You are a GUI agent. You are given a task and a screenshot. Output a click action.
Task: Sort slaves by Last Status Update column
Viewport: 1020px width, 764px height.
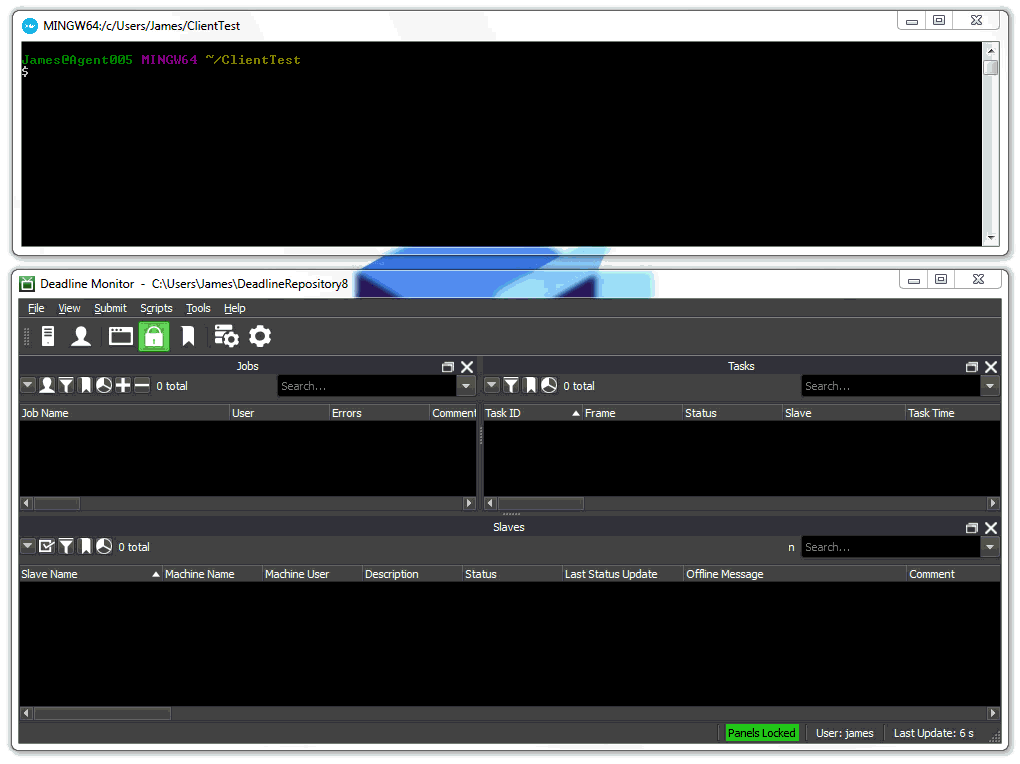click(623, 575)
